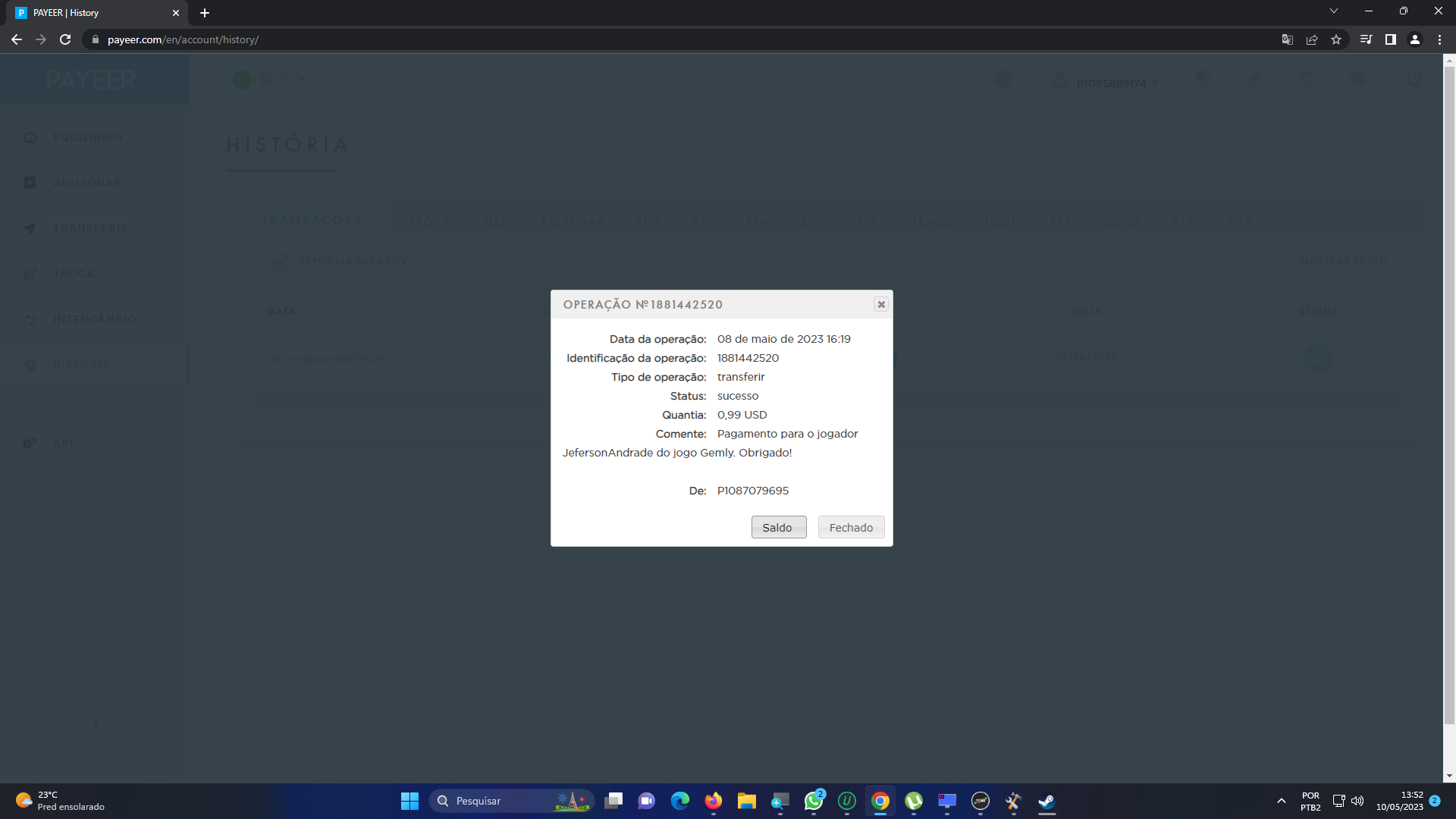
Task: Select the PAYEER History tab
Action: 91,13
